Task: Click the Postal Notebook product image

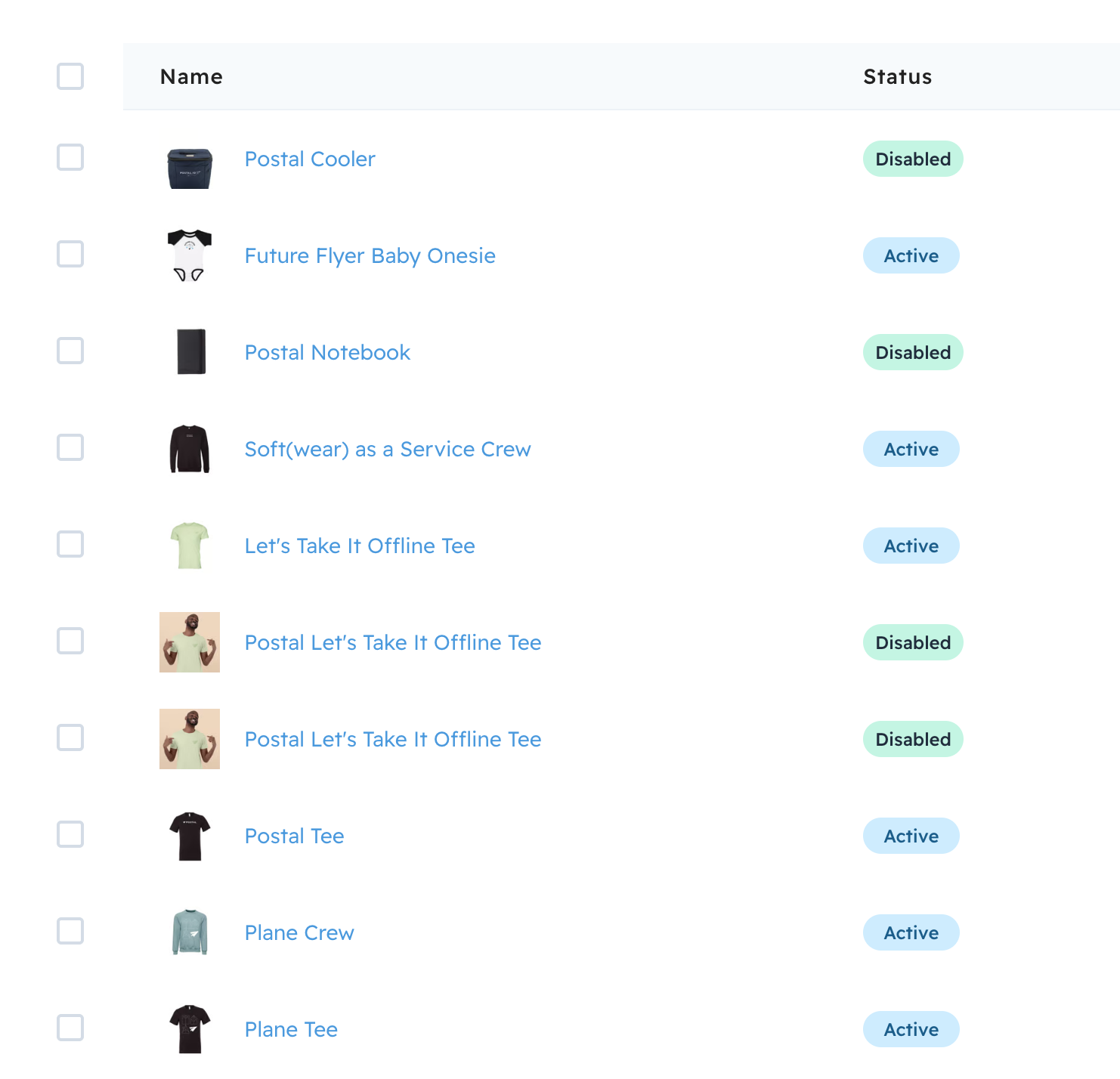Action: click(190, 351)
